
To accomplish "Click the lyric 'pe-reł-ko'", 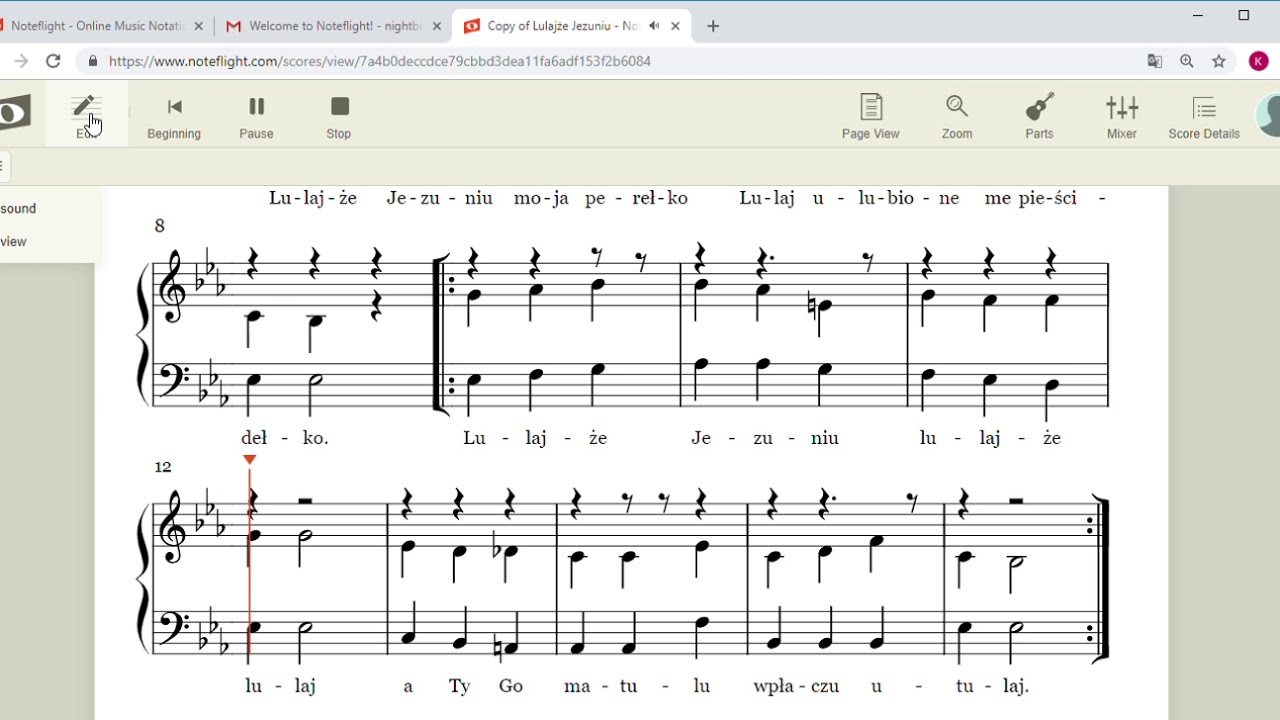I will coord(637,198).
